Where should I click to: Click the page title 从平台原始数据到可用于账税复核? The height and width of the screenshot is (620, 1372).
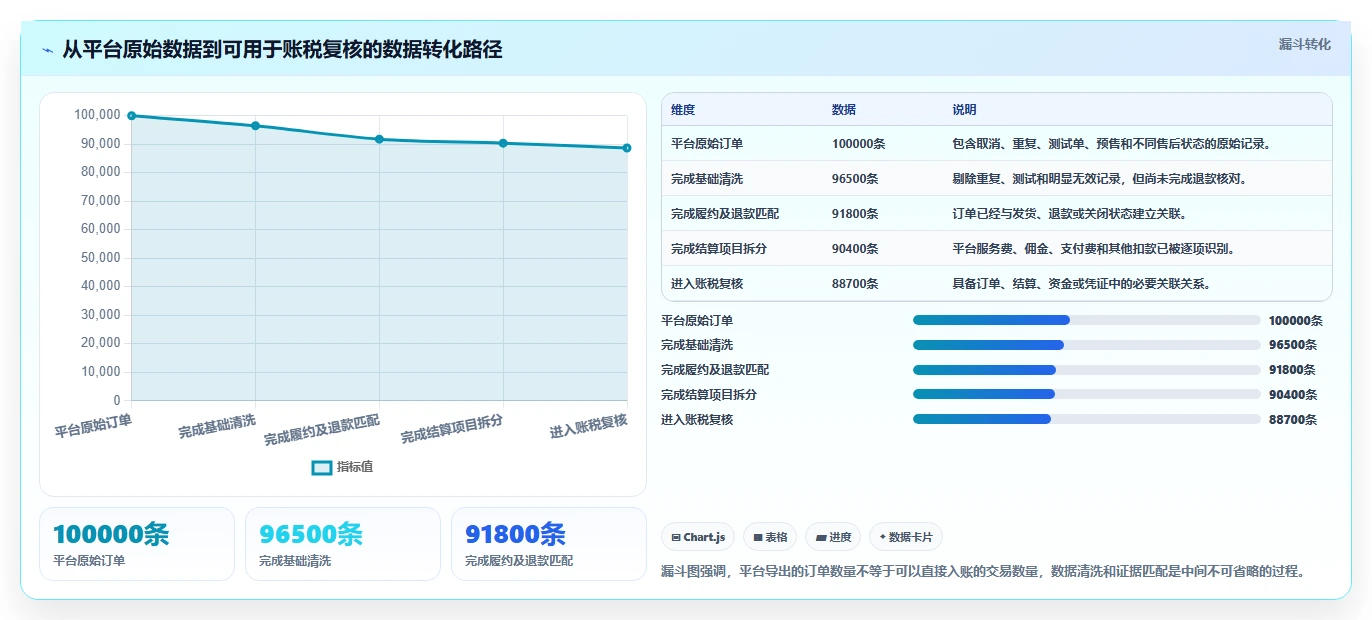pos(282,50)
